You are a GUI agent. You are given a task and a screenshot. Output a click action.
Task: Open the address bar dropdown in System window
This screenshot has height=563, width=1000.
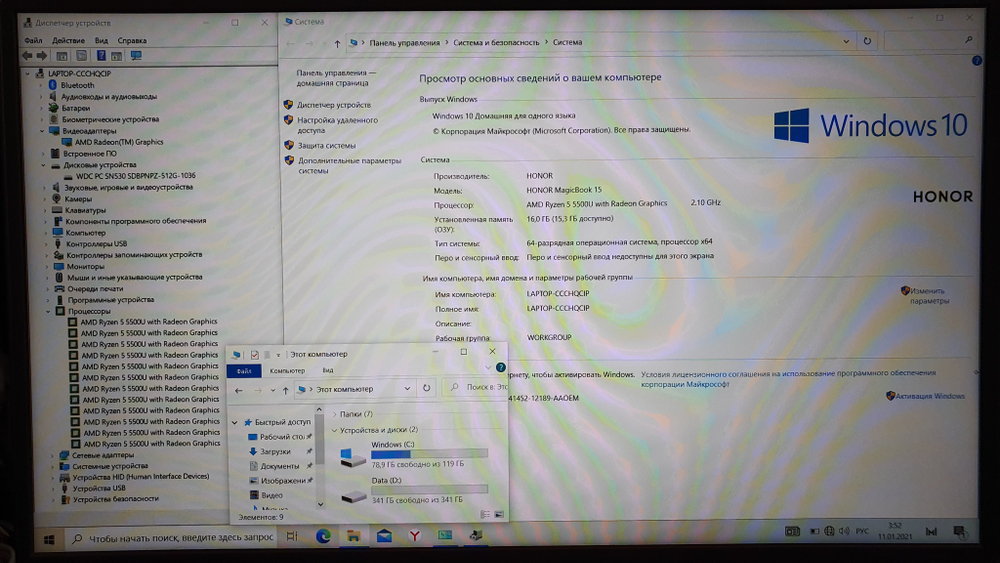click(846, 41)
